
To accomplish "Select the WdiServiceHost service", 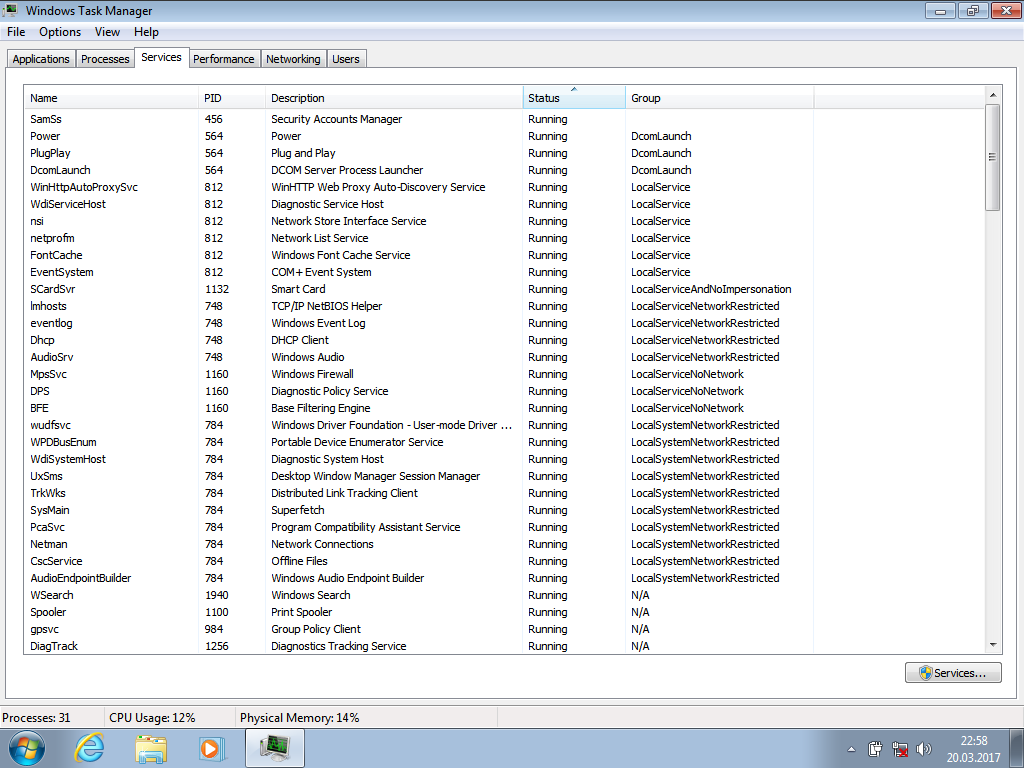I will (x=68, y=204).
